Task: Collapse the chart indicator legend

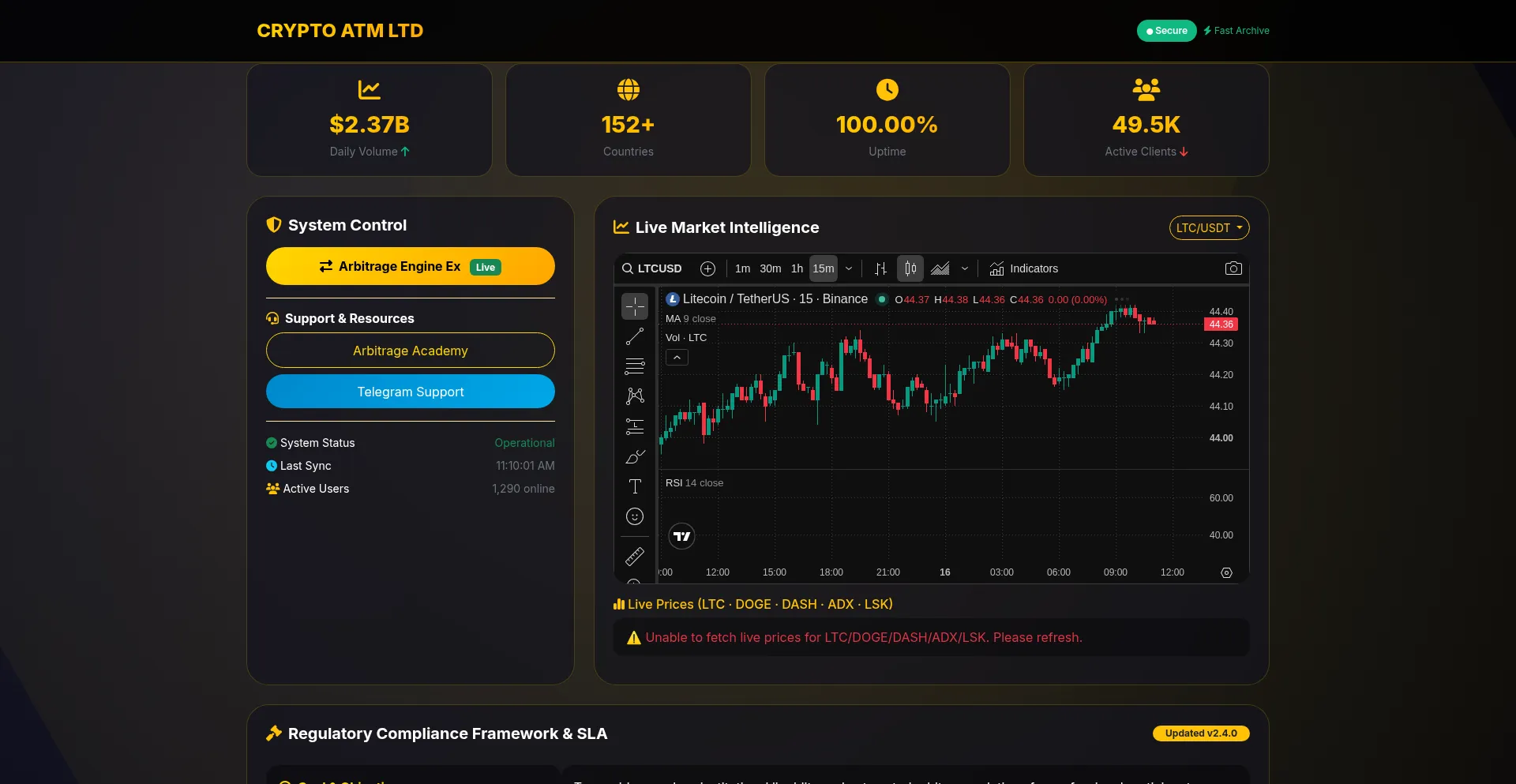Action: coord(677,358)
